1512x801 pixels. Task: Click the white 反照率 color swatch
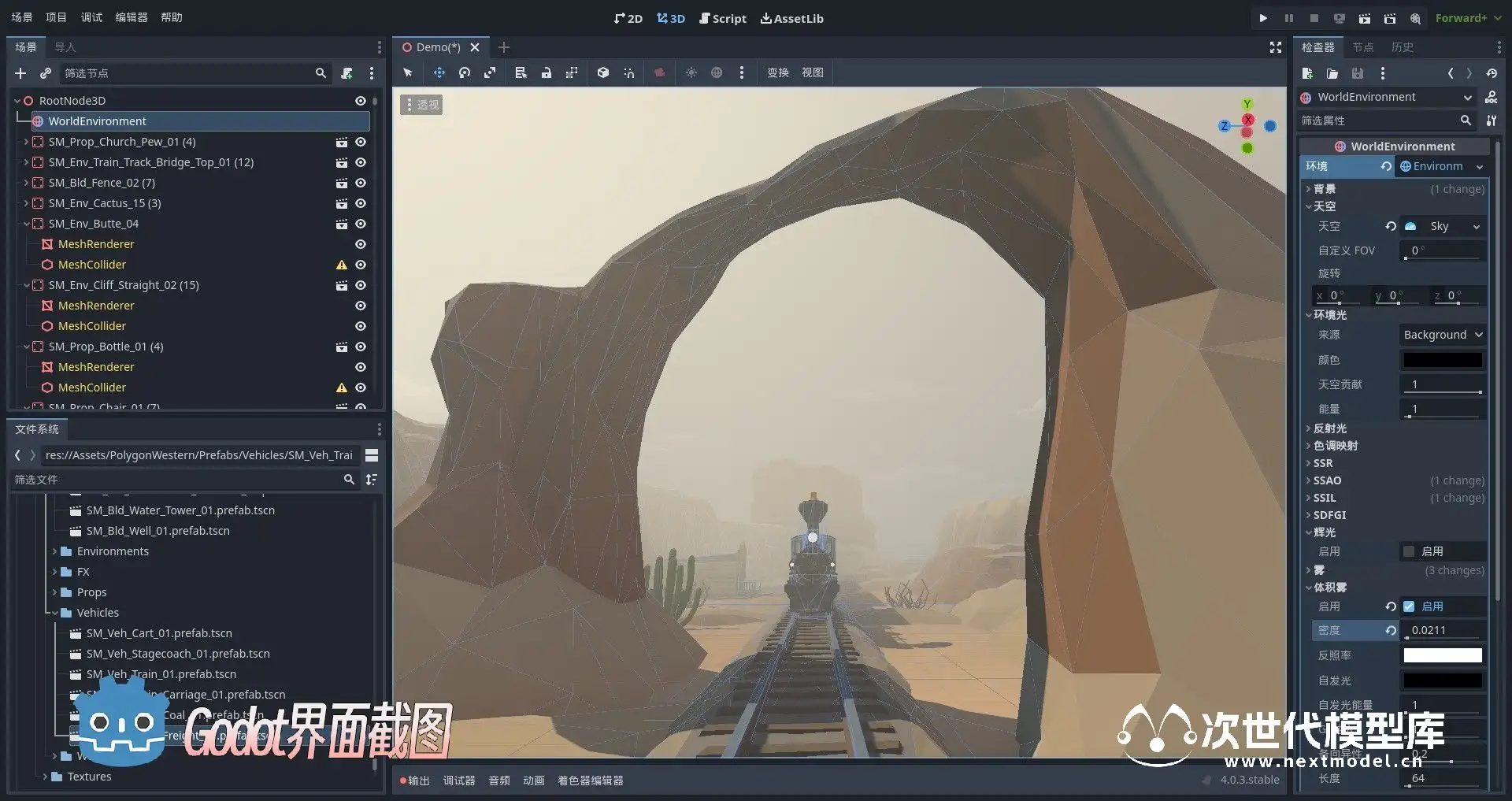pos(1443,655)
